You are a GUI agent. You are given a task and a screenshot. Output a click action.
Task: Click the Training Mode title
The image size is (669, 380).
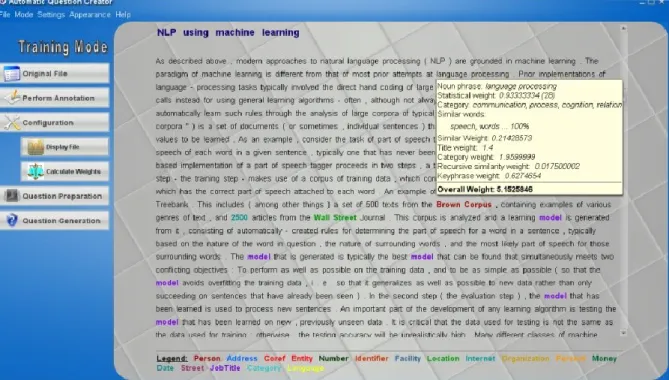coord(63,47)
